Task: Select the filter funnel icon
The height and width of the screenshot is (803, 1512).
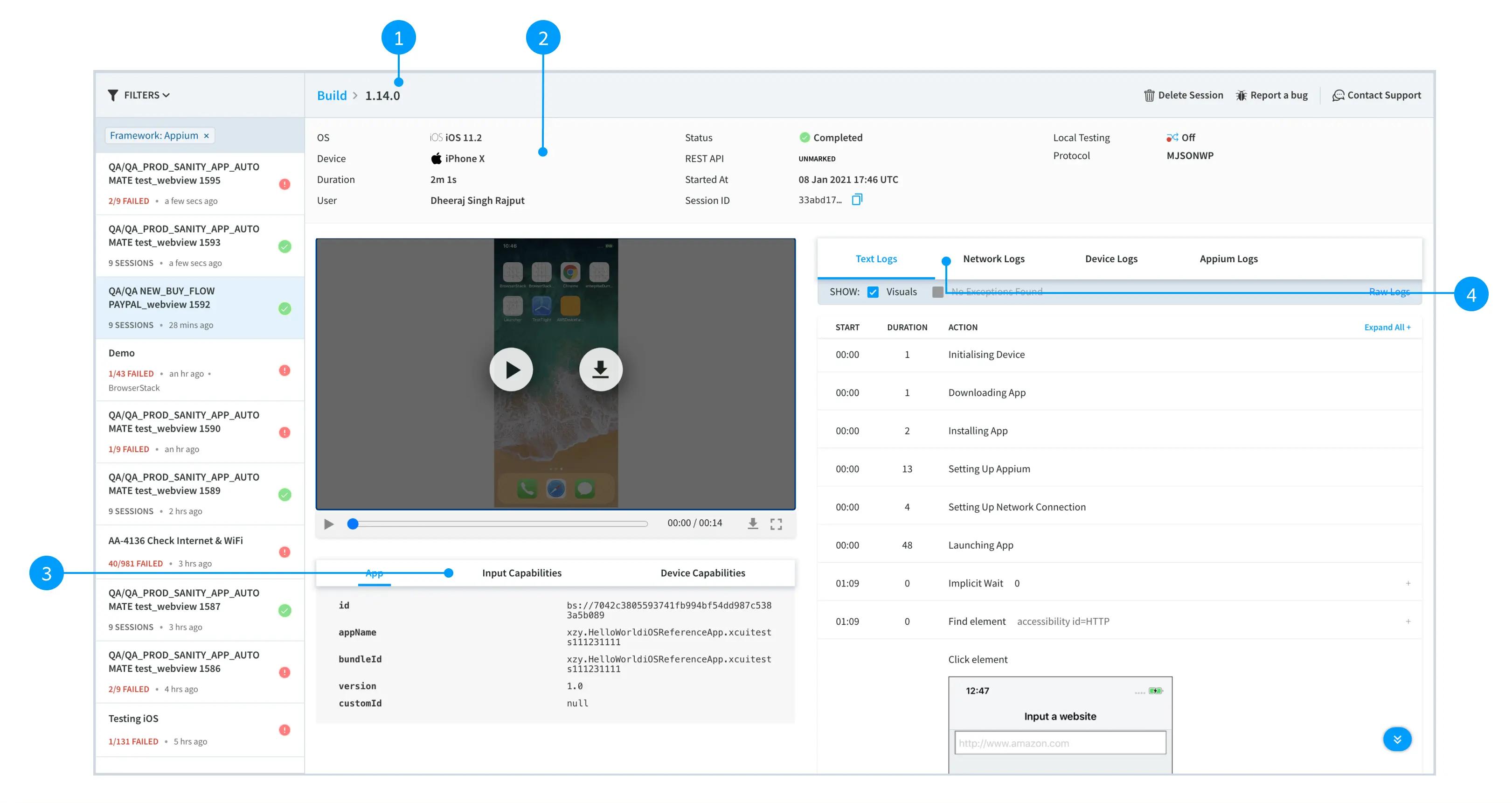Action: click(113, 95)
